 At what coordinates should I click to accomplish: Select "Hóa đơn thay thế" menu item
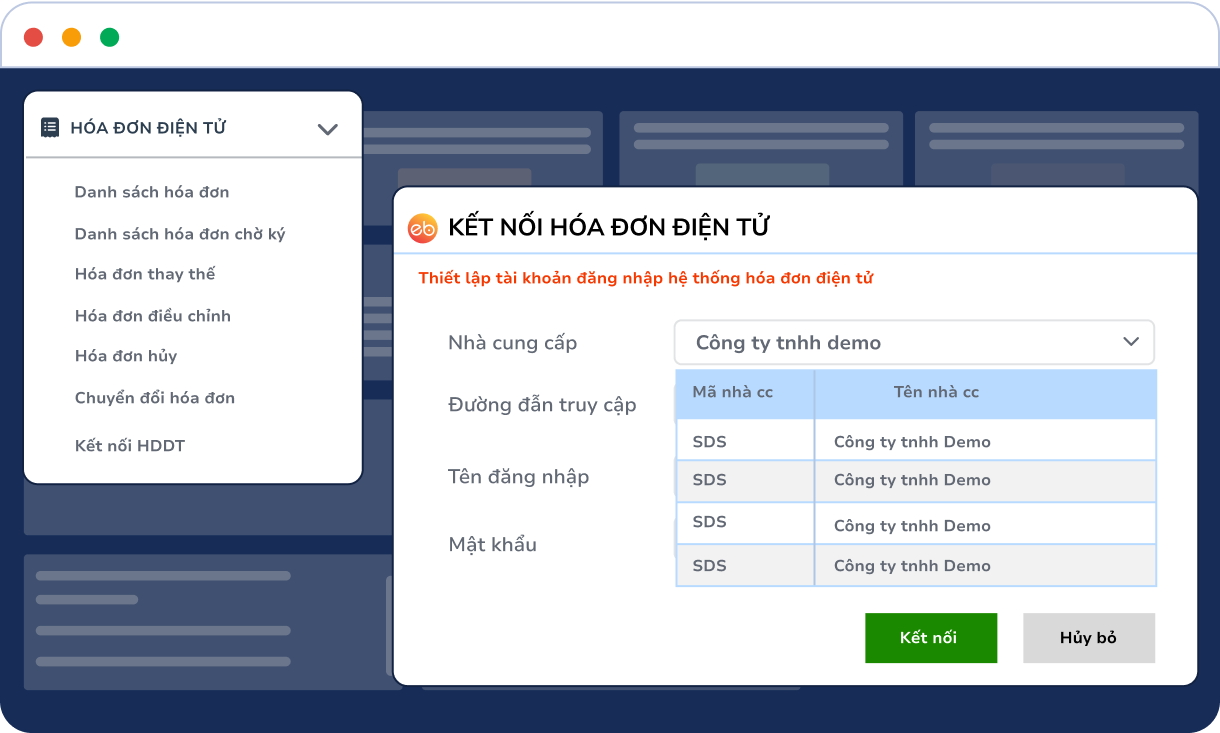click(146, 273)
